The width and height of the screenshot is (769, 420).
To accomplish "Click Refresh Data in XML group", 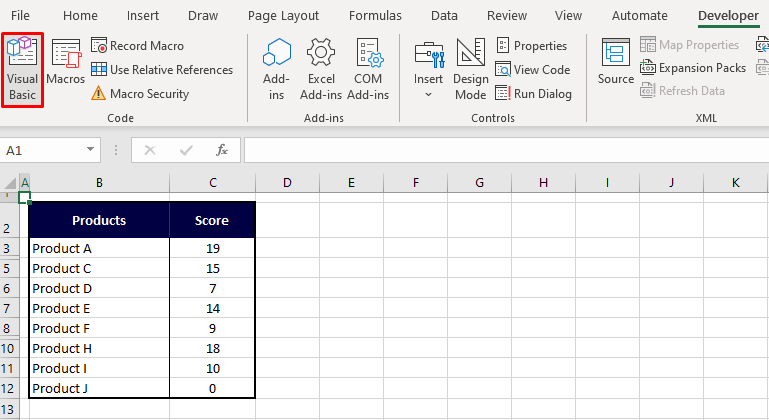I will tap(682, 91).
